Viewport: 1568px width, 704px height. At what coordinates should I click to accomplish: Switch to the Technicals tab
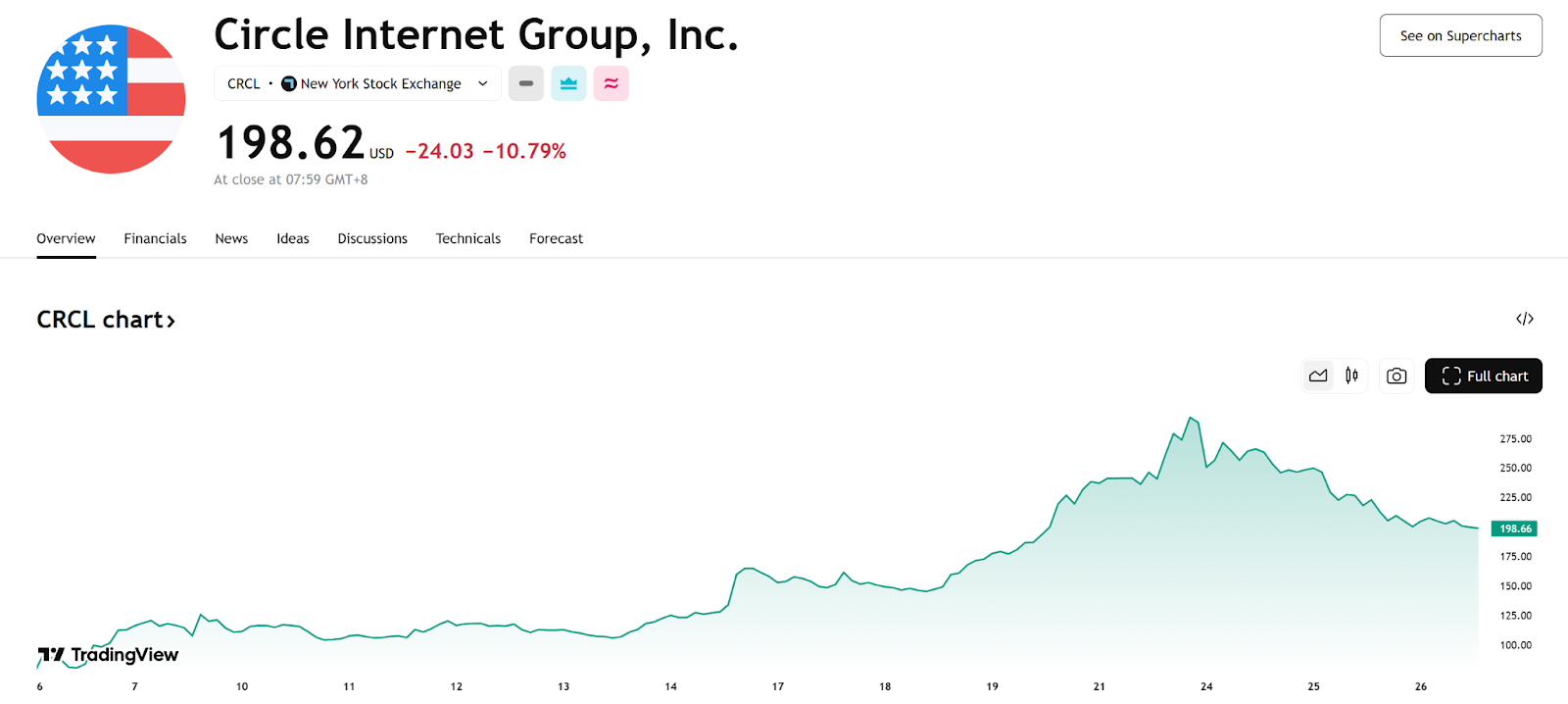pos(467,239)
